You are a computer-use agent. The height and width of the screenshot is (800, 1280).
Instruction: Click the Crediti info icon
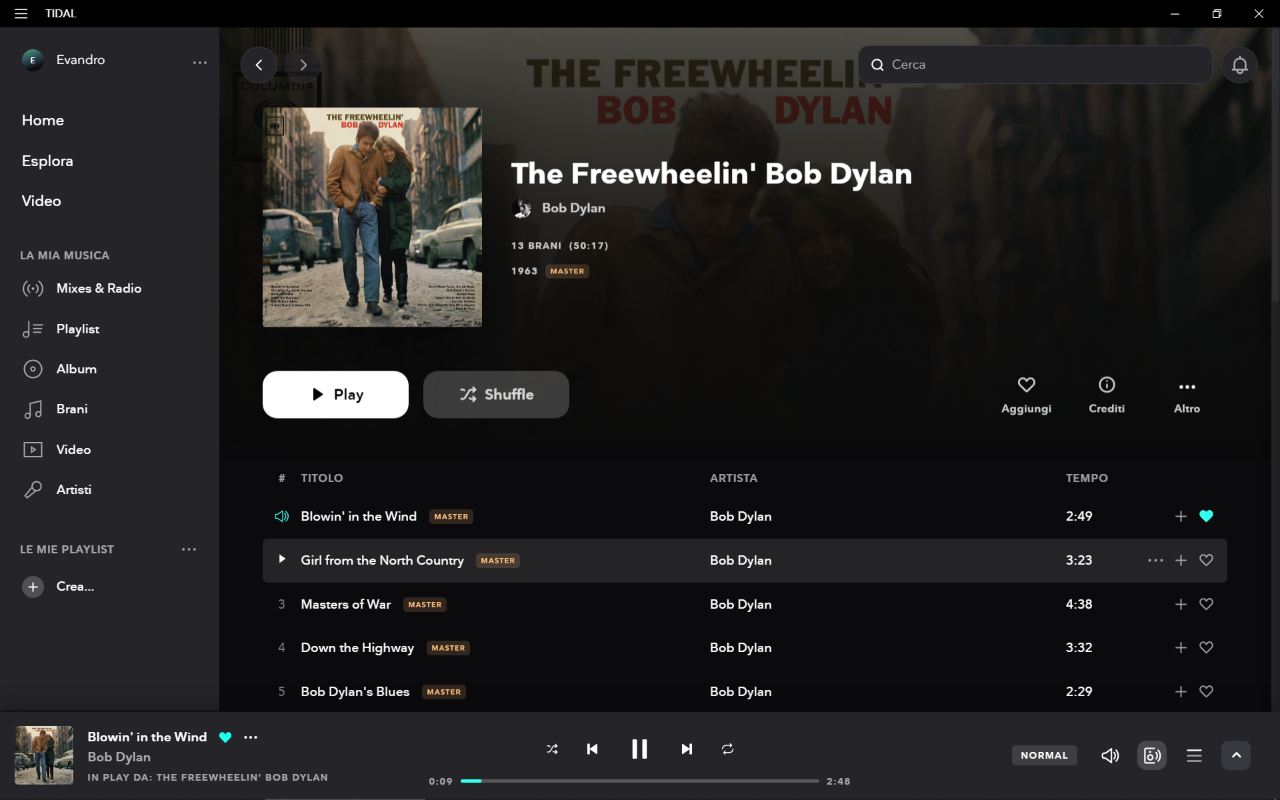coord(1107,385)
